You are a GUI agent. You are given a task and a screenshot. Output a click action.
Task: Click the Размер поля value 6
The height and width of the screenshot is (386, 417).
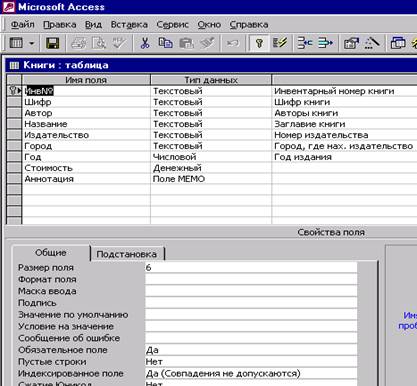[251, 268]
